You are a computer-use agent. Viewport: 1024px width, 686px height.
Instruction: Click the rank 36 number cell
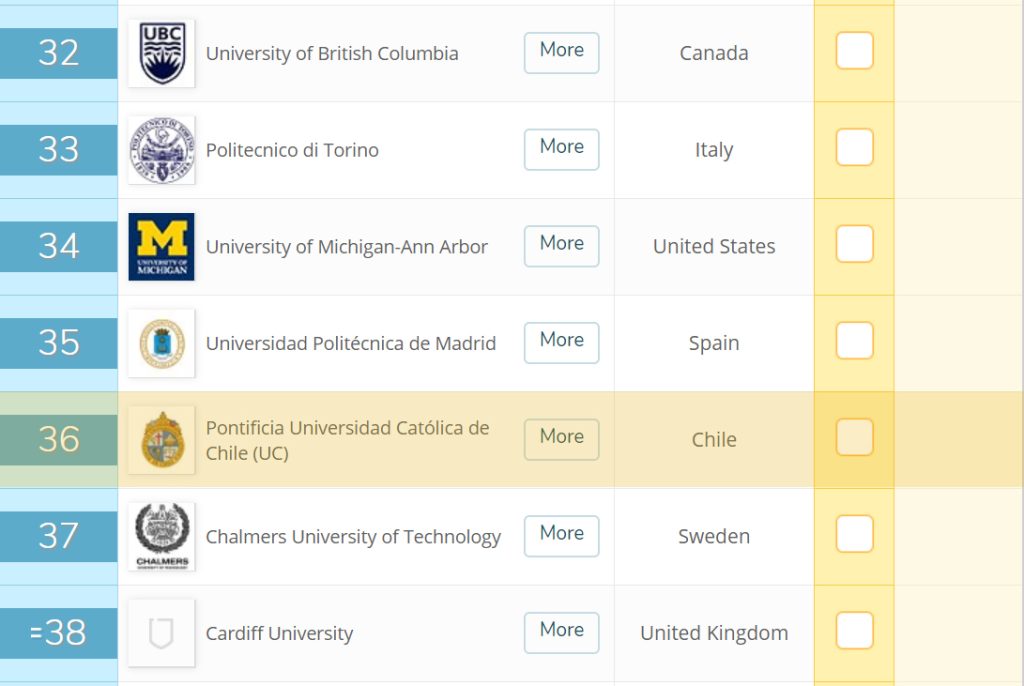tap(58, 440)
